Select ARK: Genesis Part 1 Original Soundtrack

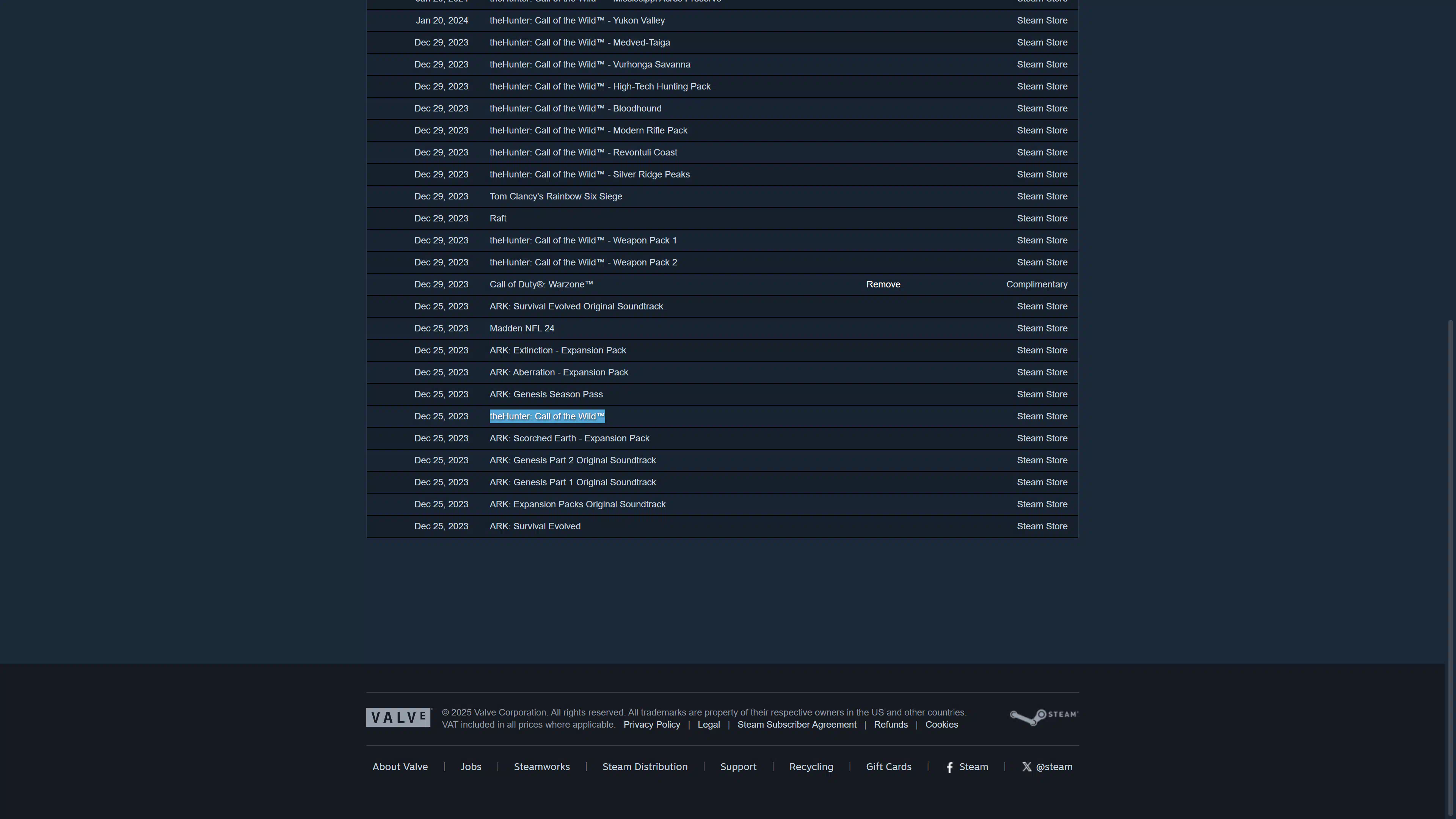722,483
